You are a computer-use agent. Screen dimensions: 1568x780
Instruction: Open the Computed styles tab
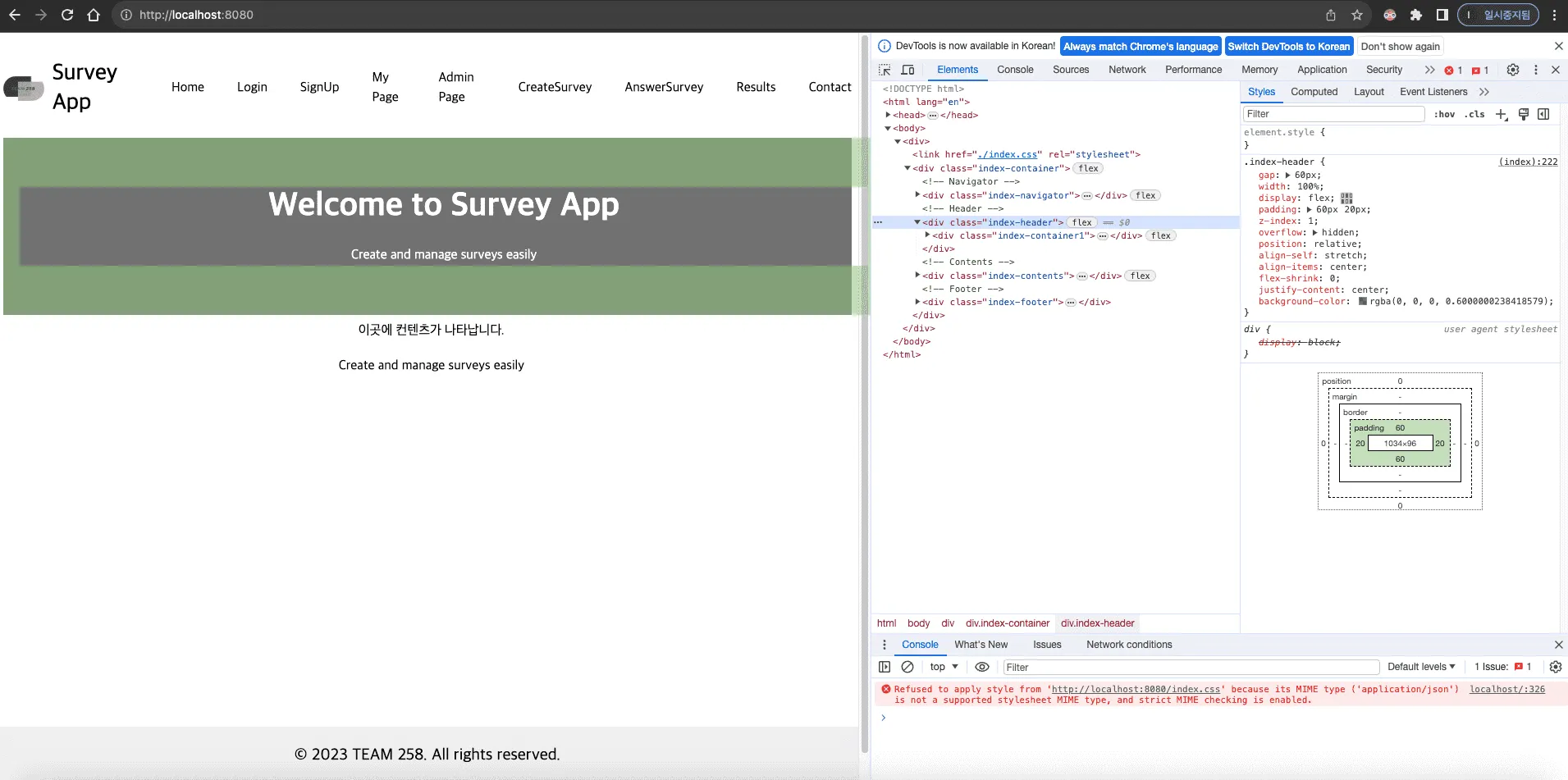point(1314,92)
